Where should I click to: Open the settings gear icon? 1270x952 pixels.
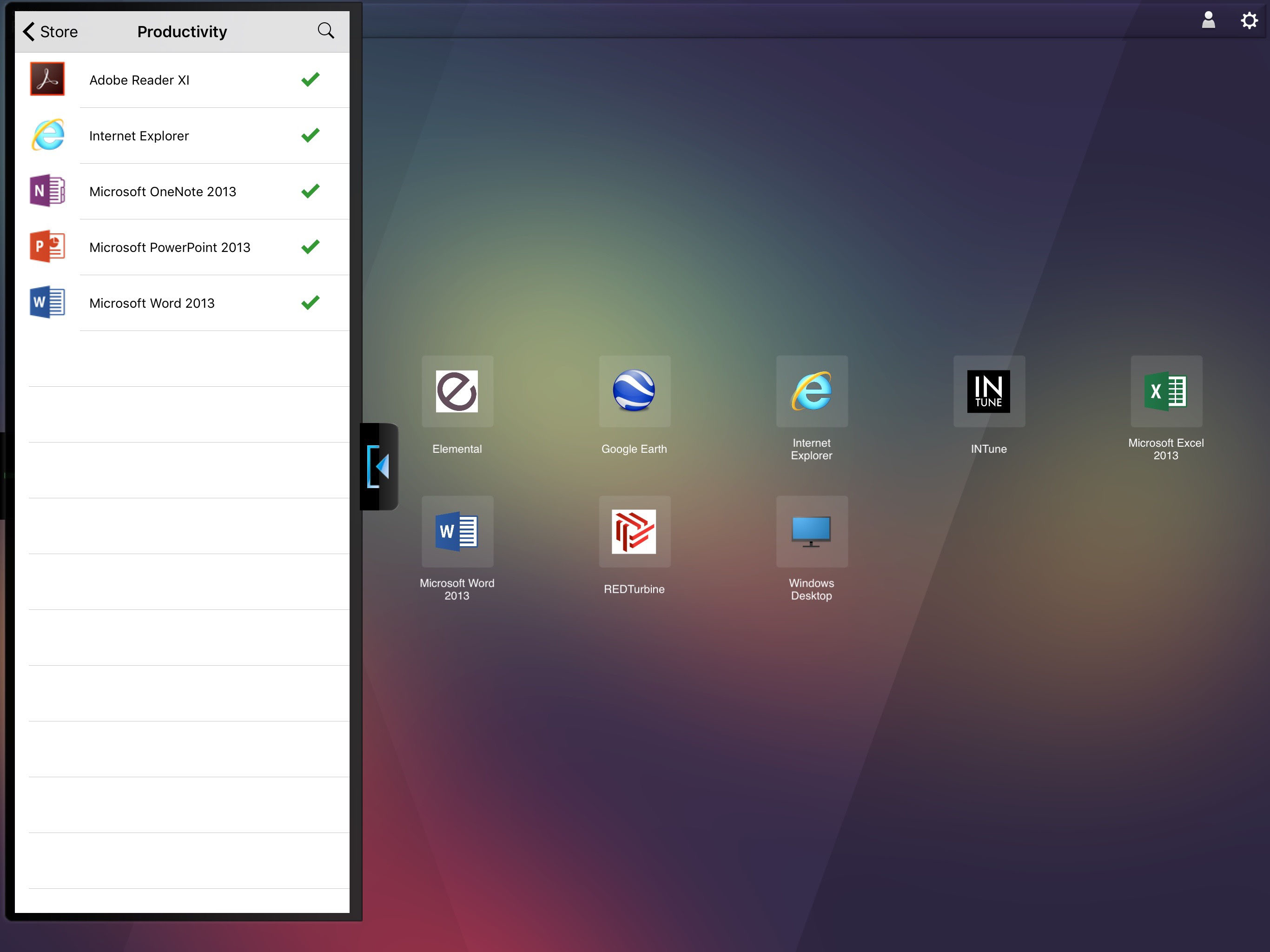click(1249, 20)
